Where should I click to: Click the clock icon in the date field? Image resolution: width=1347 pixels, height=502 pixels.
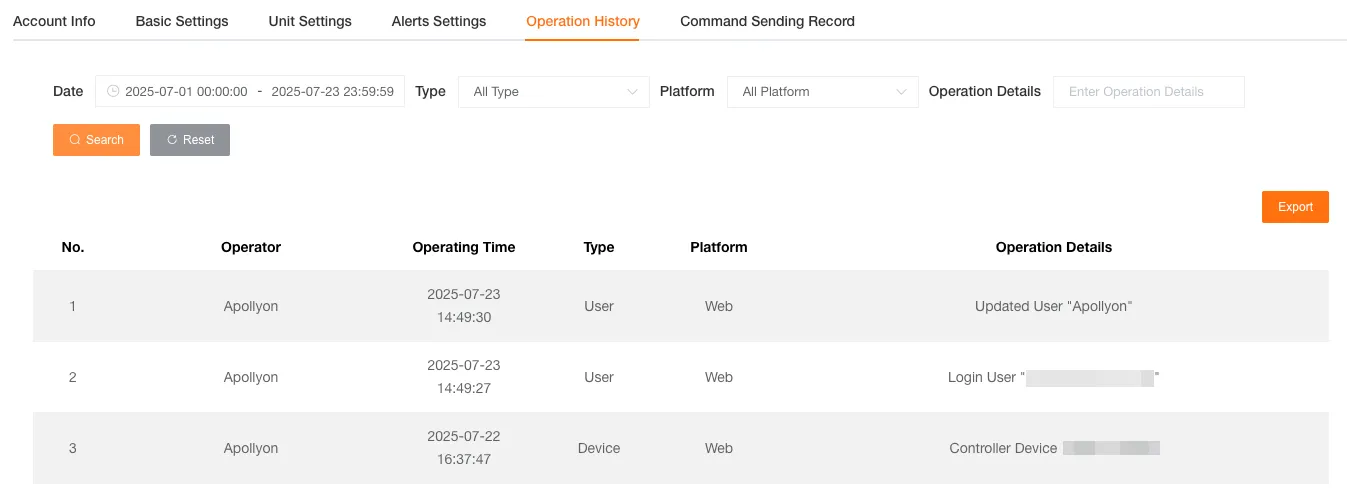[113, 91]
